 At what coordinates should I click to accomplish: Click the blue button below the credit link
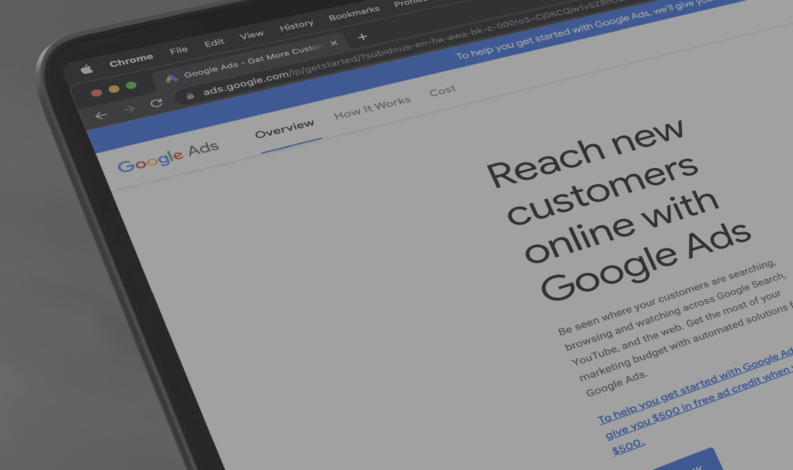point(688,461)
